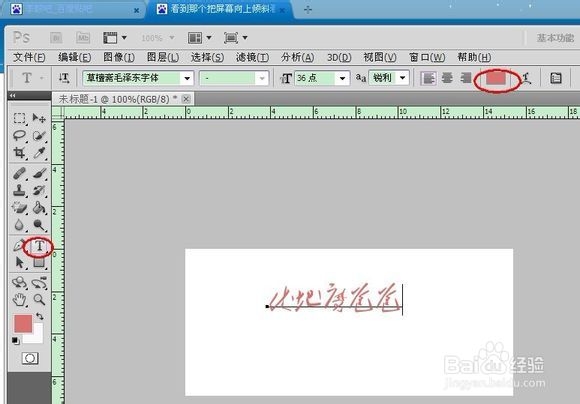Open the 滤镜(T) menu

253,57
